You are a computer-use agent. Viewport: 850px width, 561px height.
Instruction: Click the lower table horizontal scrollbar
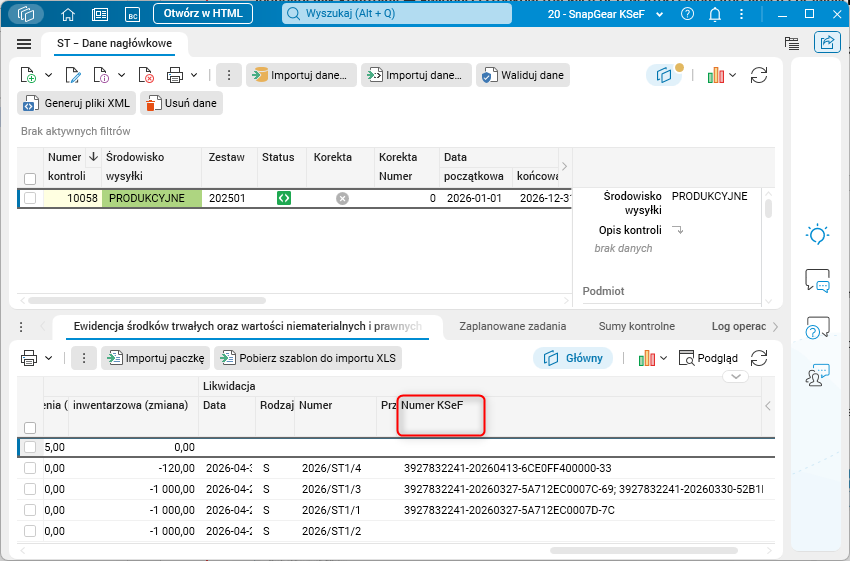tap(642, 551)
